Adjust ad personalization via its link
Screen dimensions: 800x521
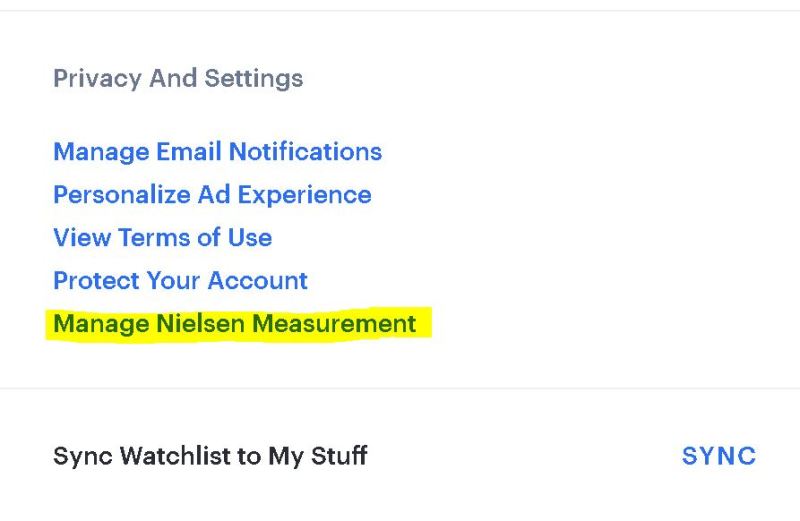point(212,195)
